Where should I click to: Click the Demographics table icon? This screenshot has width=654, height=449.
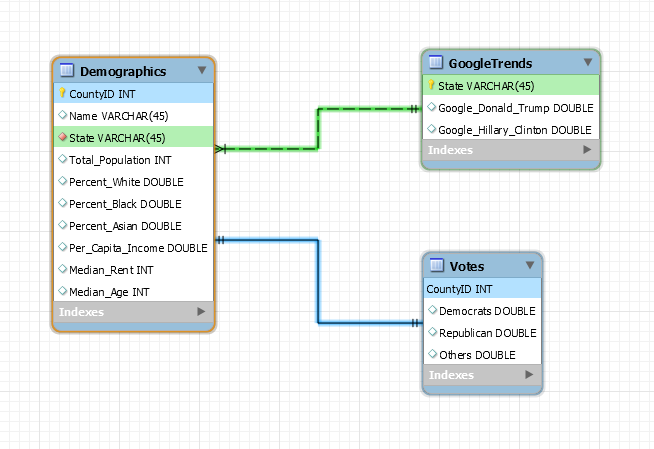[x=67, y=70]
